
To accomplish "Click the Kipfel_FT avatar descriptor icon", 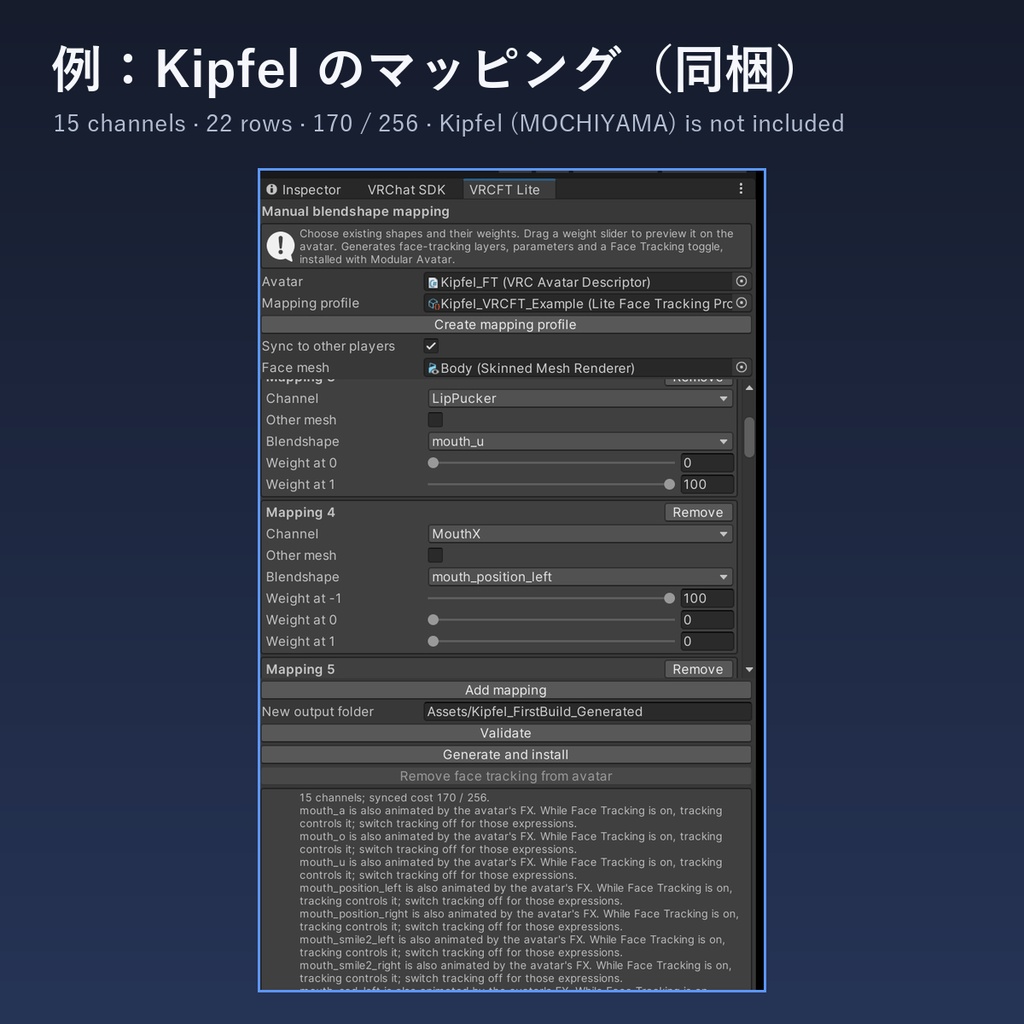I will tap(433, 282).
